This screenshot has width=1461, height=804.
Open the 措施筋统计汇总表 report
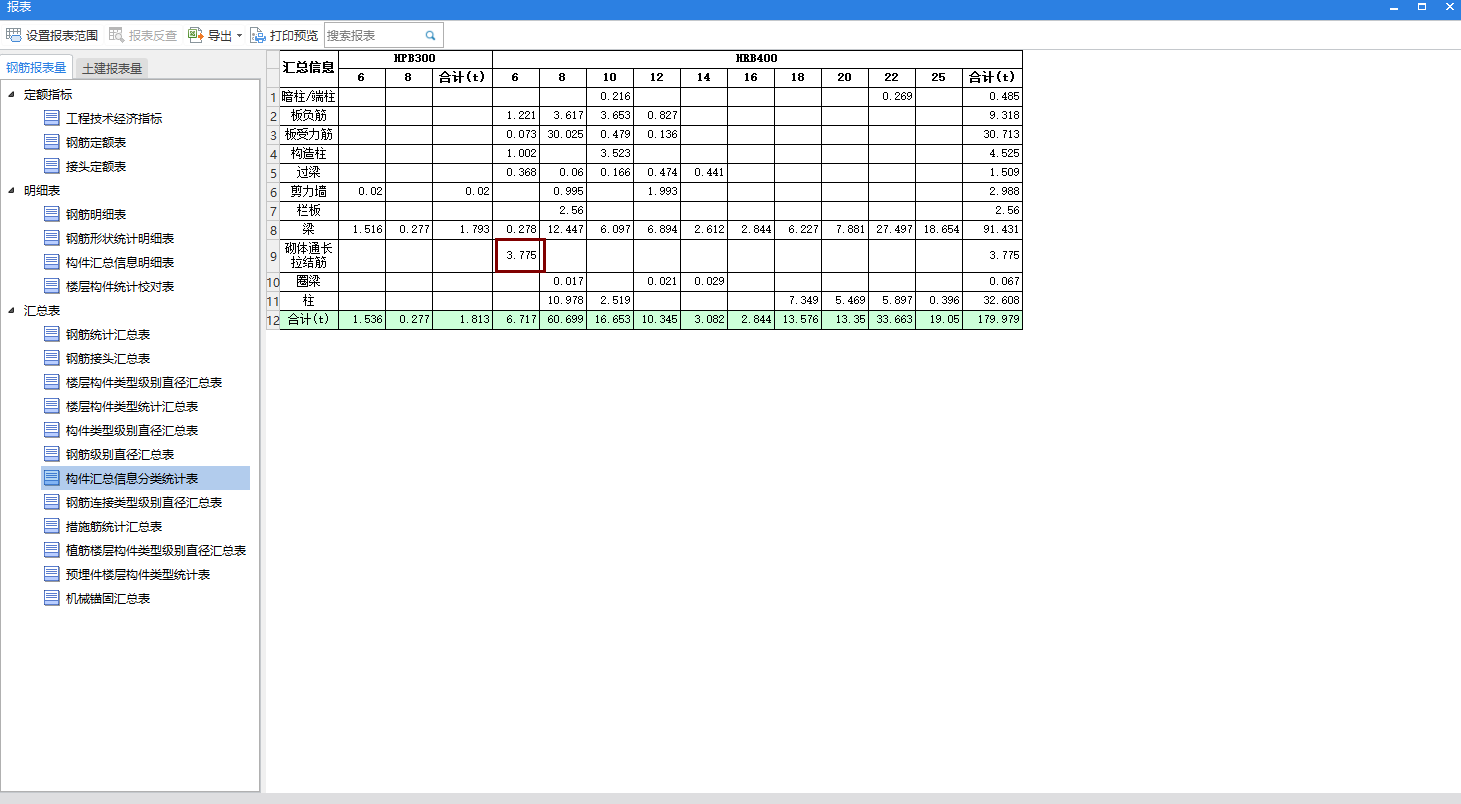click(114, 526)
